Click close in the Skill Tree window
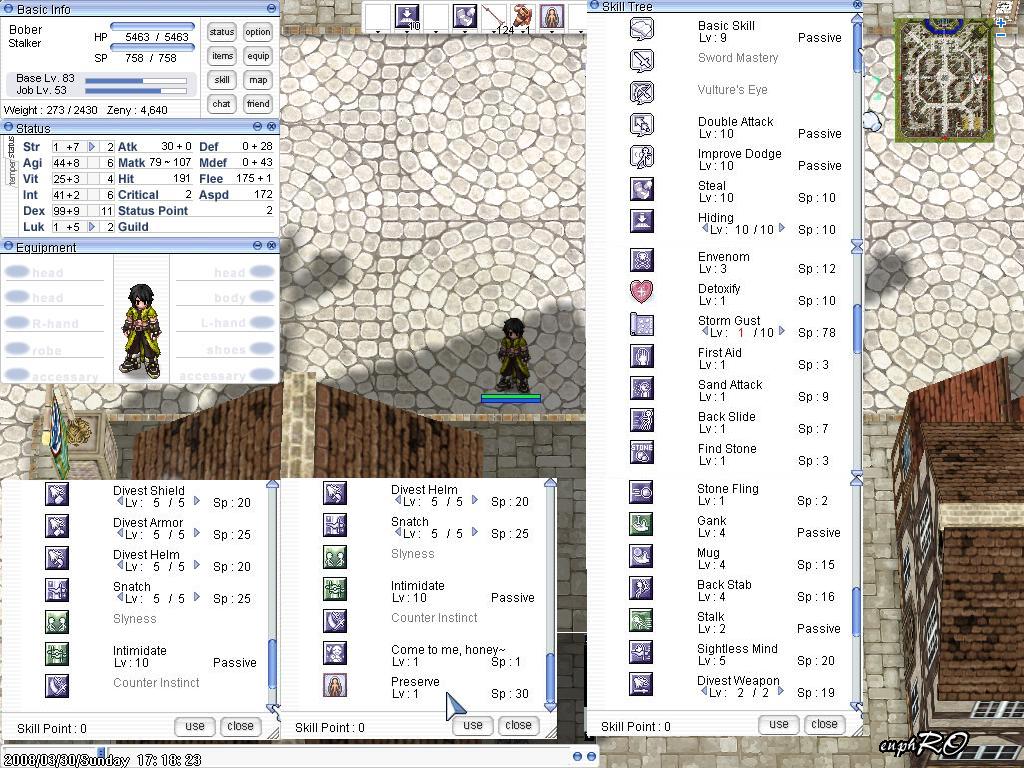The height and width of the screenshot is (768, 1024). tap(824, 724)
